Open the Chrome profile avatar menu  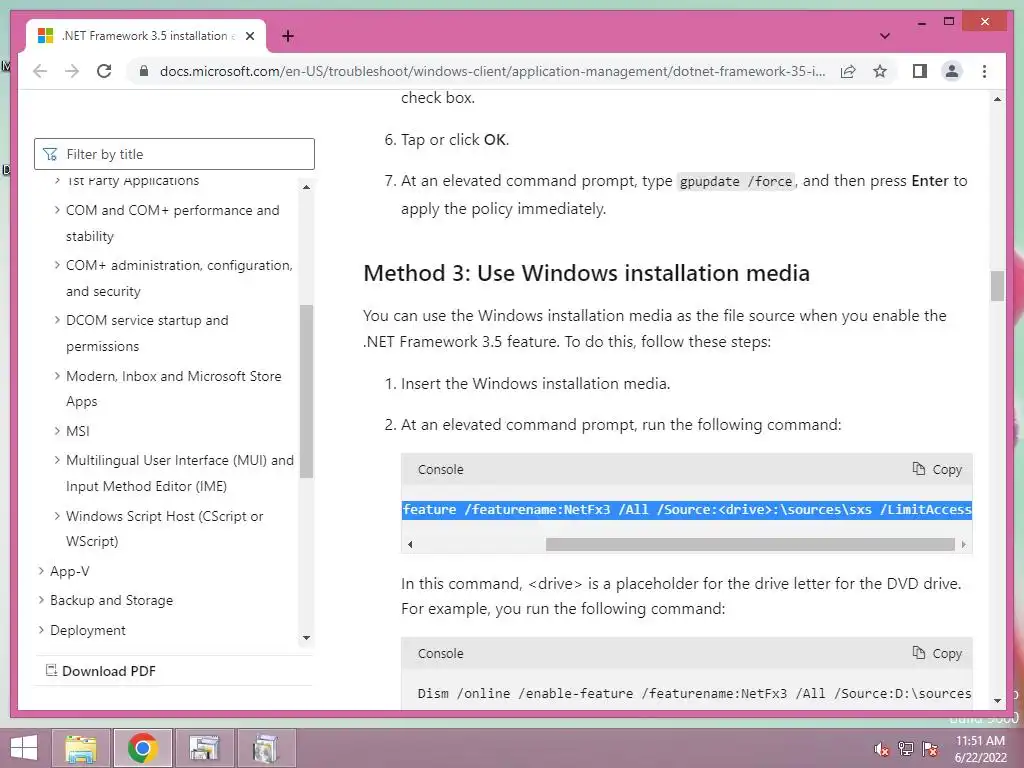tap(952, 71)
